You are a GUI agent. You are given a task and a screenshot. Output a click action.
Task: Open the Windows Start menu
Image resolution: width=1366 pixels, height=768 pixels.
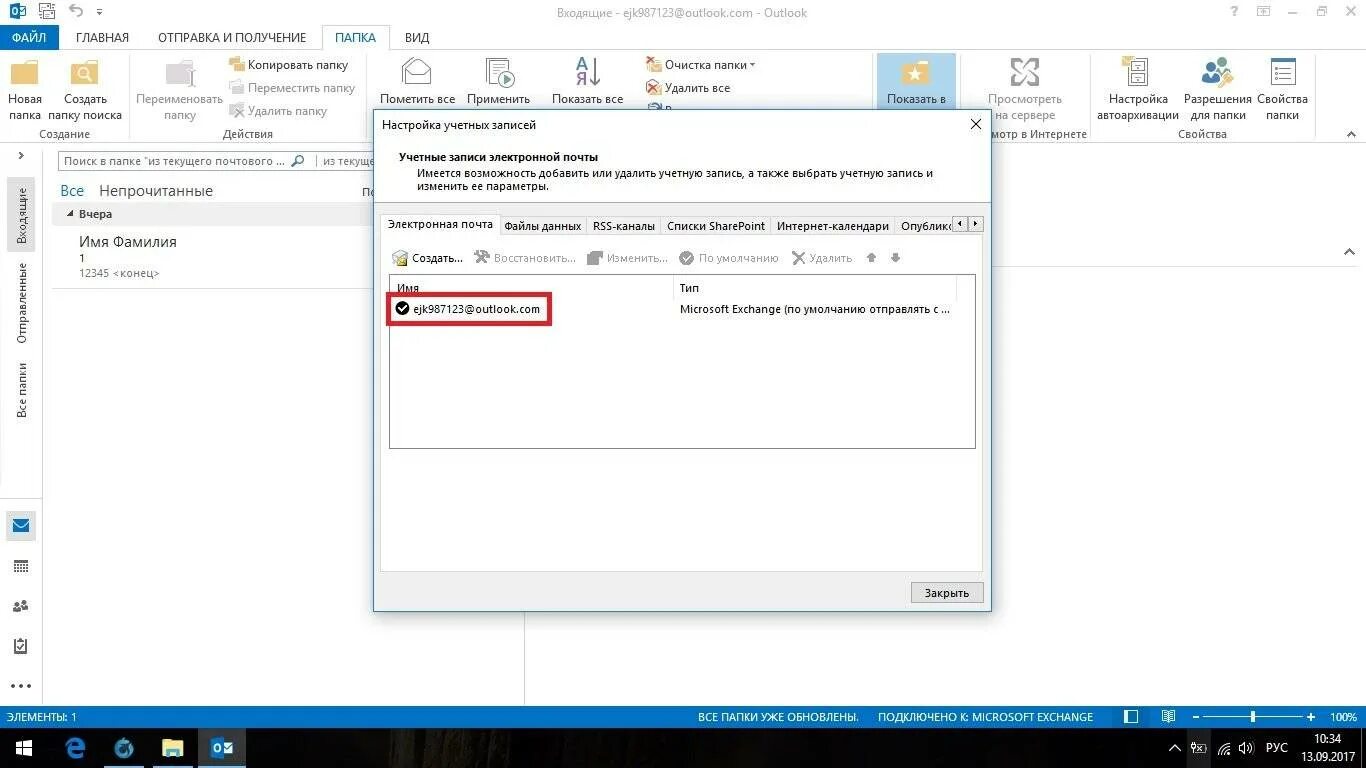click(x=23, y=748)
